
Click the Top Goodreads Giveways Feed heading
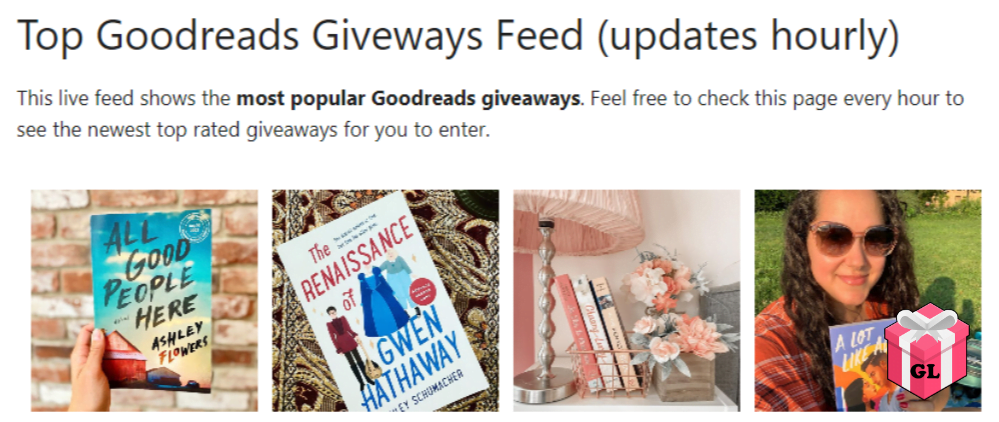click(458, 37)
